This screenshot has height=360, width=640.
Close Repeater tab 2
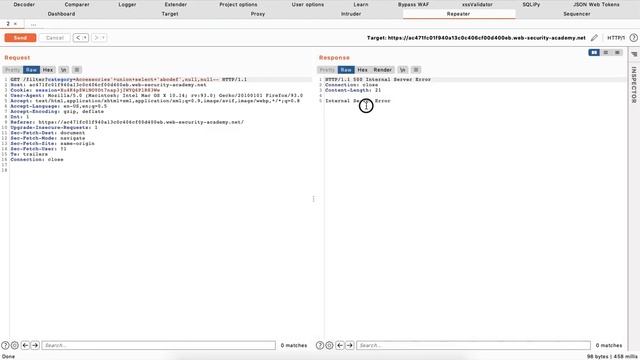(16, 24)
